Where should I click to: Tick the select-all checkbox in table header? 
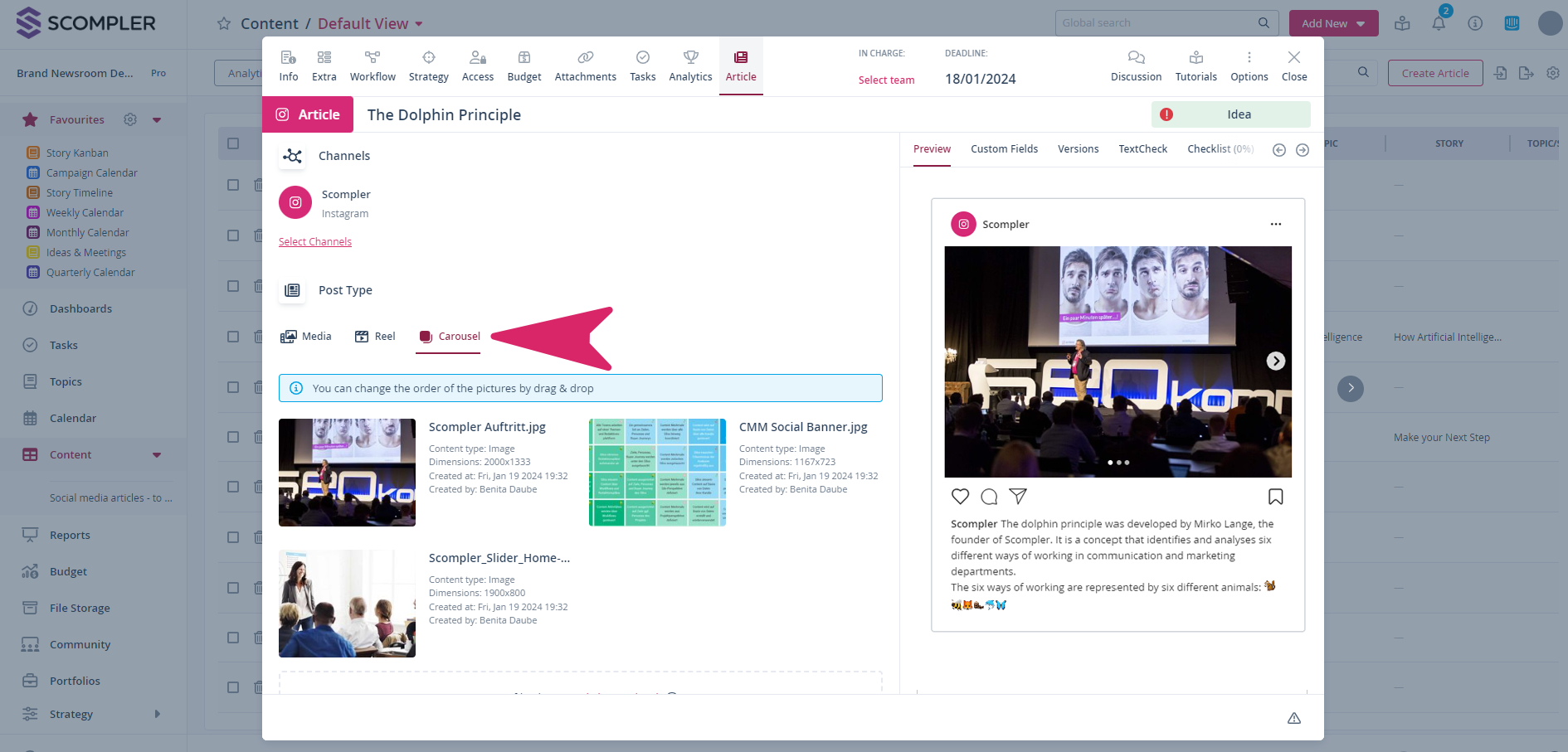coord(233,143)
